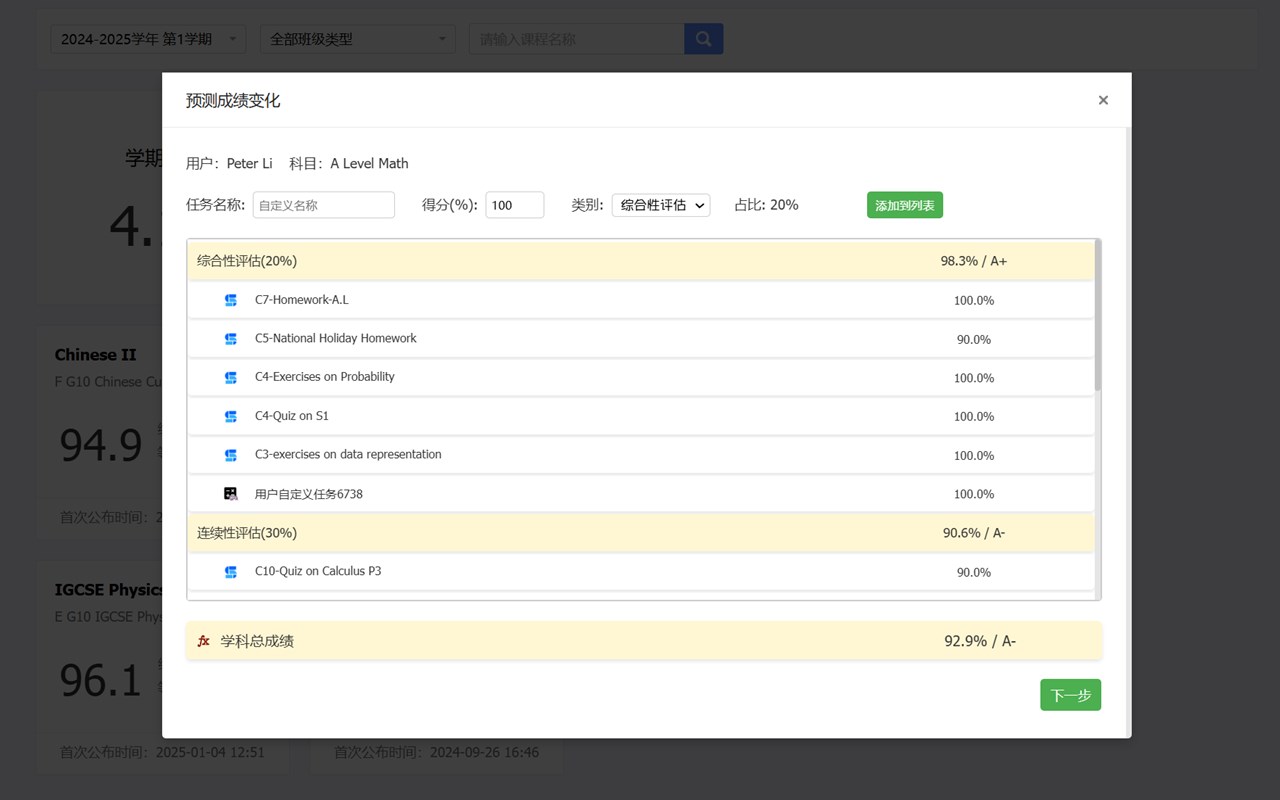Click the 用户: Peter Li text
This screenshot has width=1280, height=800.
click(229, 163)
